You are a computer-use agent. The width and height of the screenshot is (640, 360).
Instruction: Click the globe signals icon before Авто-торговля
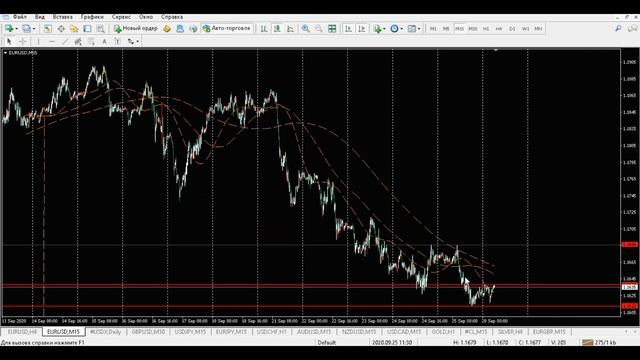coord(193,29)
